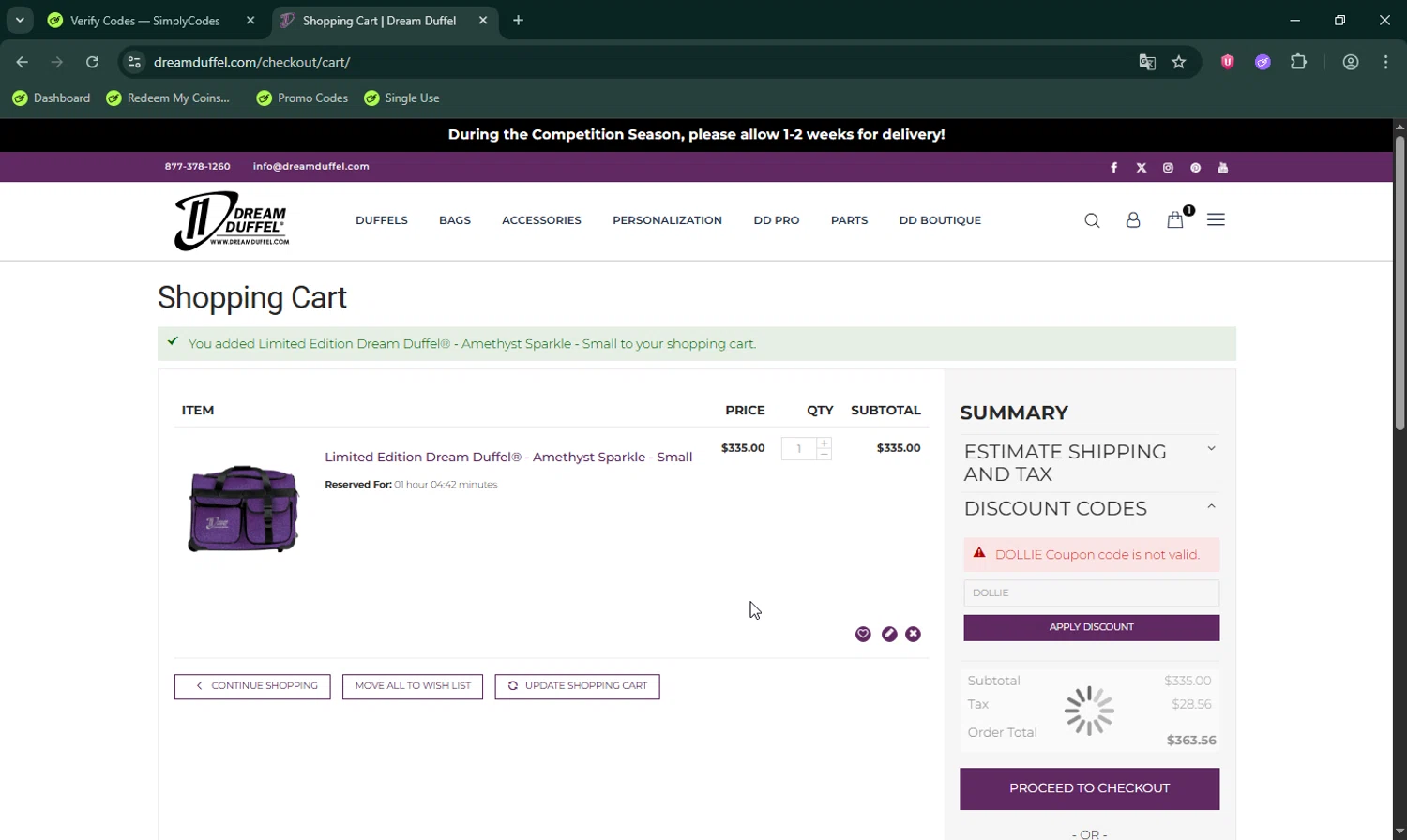
Task: Focus the discount code input field
Action: click(1091, 592)
